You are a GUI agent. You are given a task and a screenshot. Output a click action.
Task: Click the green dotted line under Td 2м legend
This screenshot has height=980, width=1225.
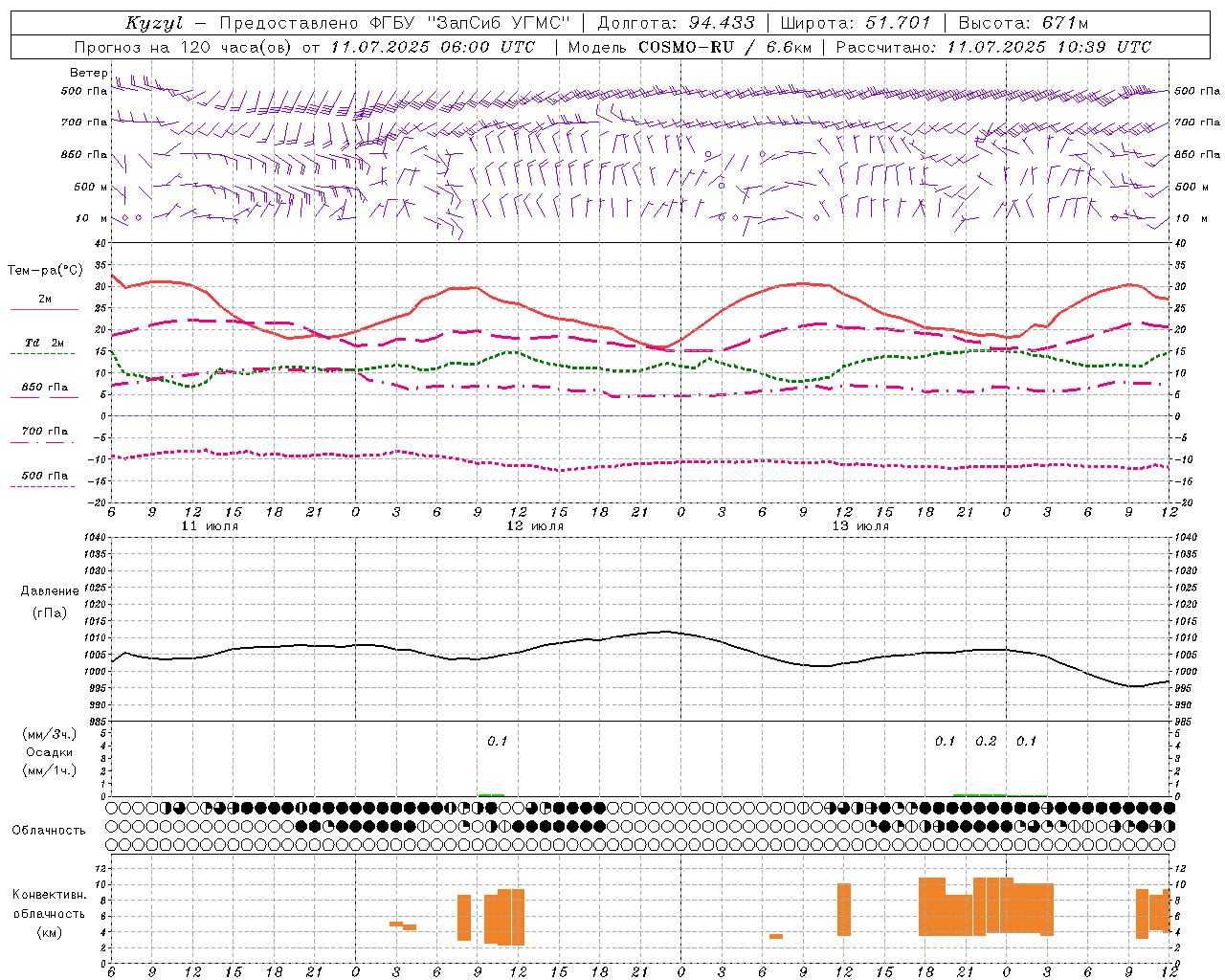tap(42, 354)
